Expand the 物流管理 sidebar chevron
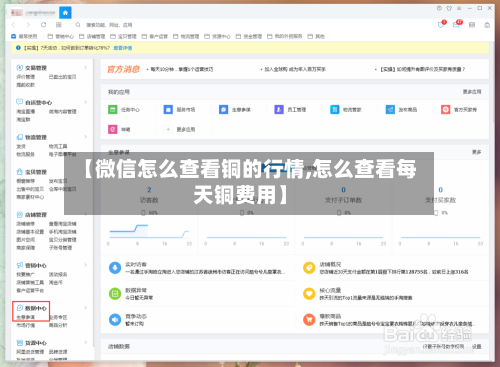Image resolution: width=500 pixels, height=367 pixels. point(86,137)
